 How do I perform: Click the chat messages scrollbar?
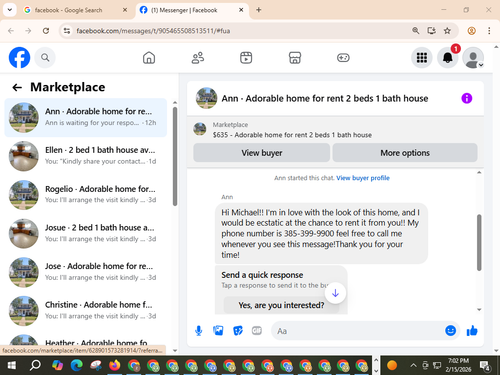pyautogui.click(x=479, y=242)
